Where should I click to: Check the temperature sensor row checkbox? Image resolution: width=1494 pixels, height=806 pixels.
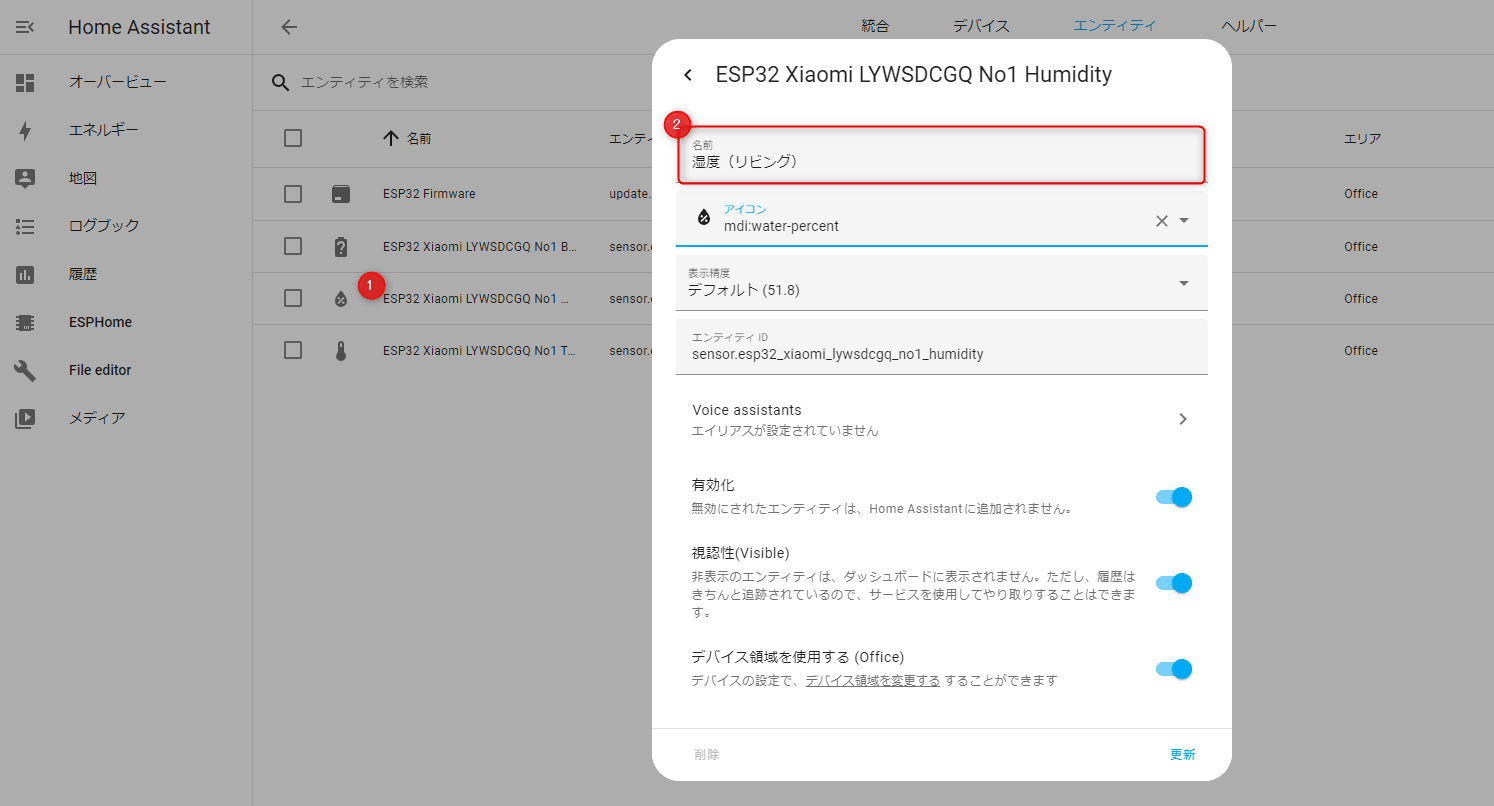tap(293, 350)
